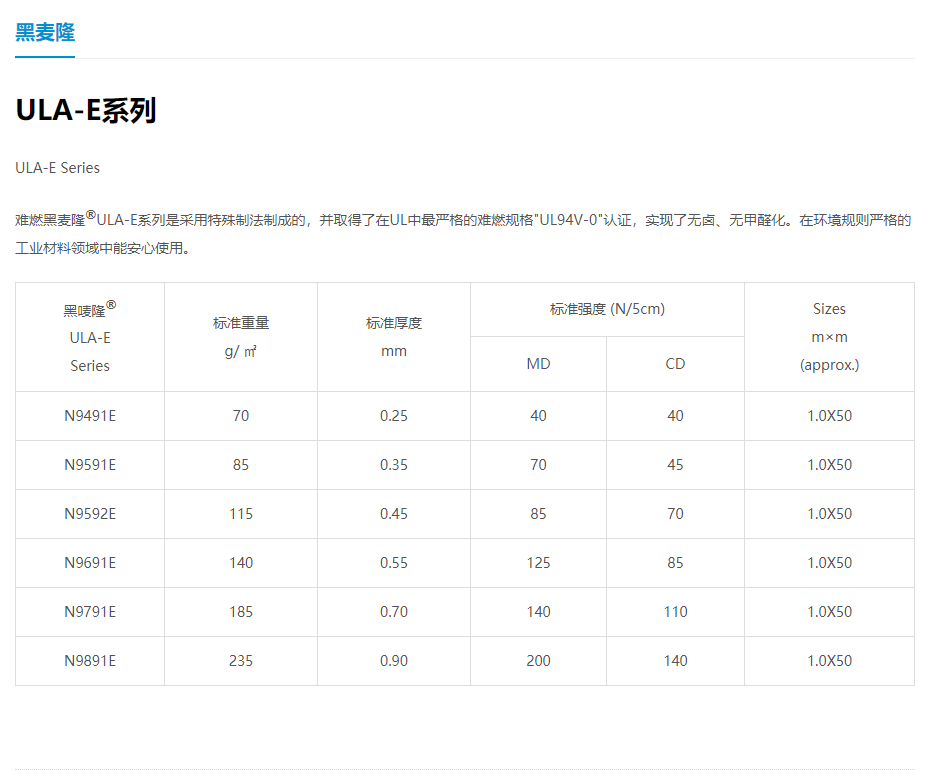This screenshot has height=771, width=926.
Task: Click the ULA-E系列 heading
Action: tap(86, 110)
